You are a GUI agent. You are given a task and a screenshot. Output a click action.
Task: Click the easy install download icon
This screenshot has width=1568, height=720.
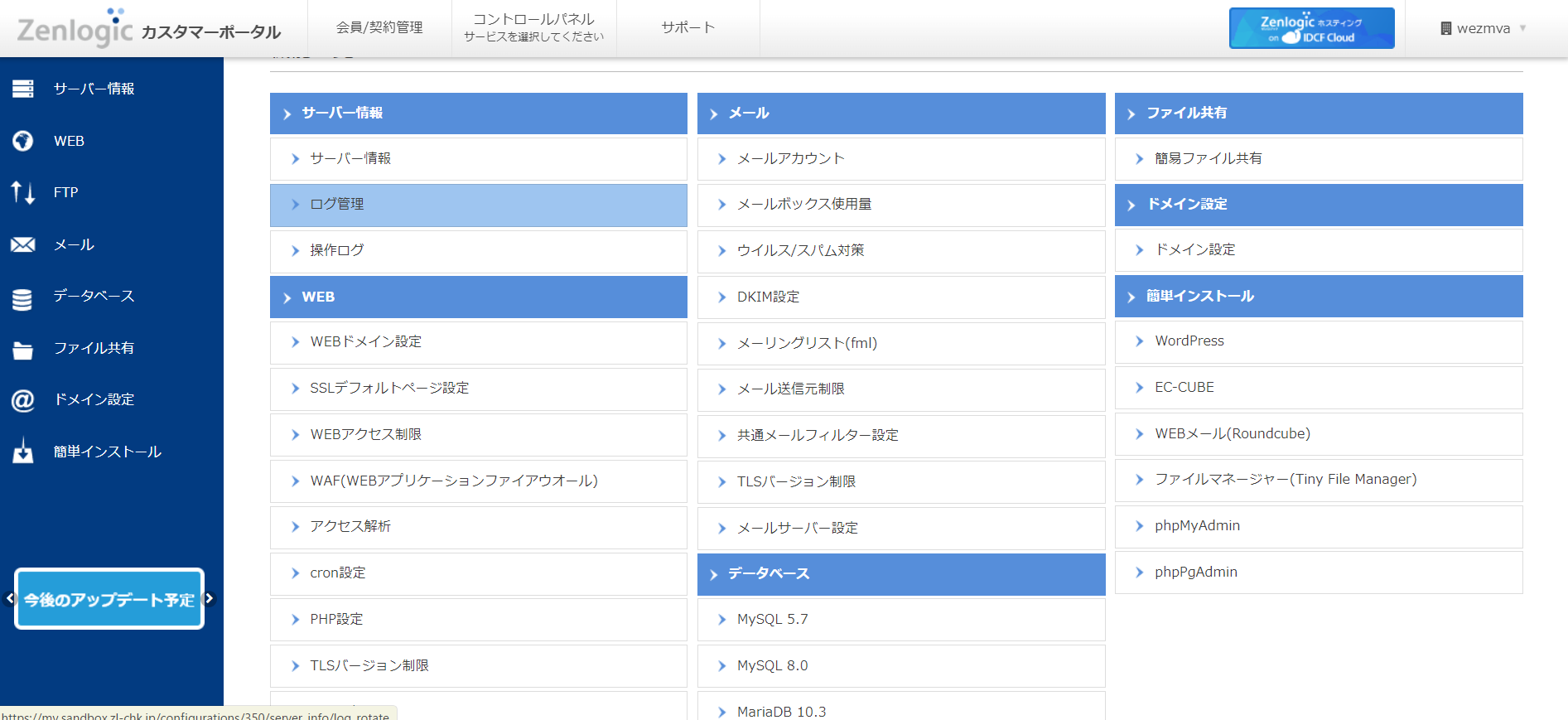(x=23, y=452)
